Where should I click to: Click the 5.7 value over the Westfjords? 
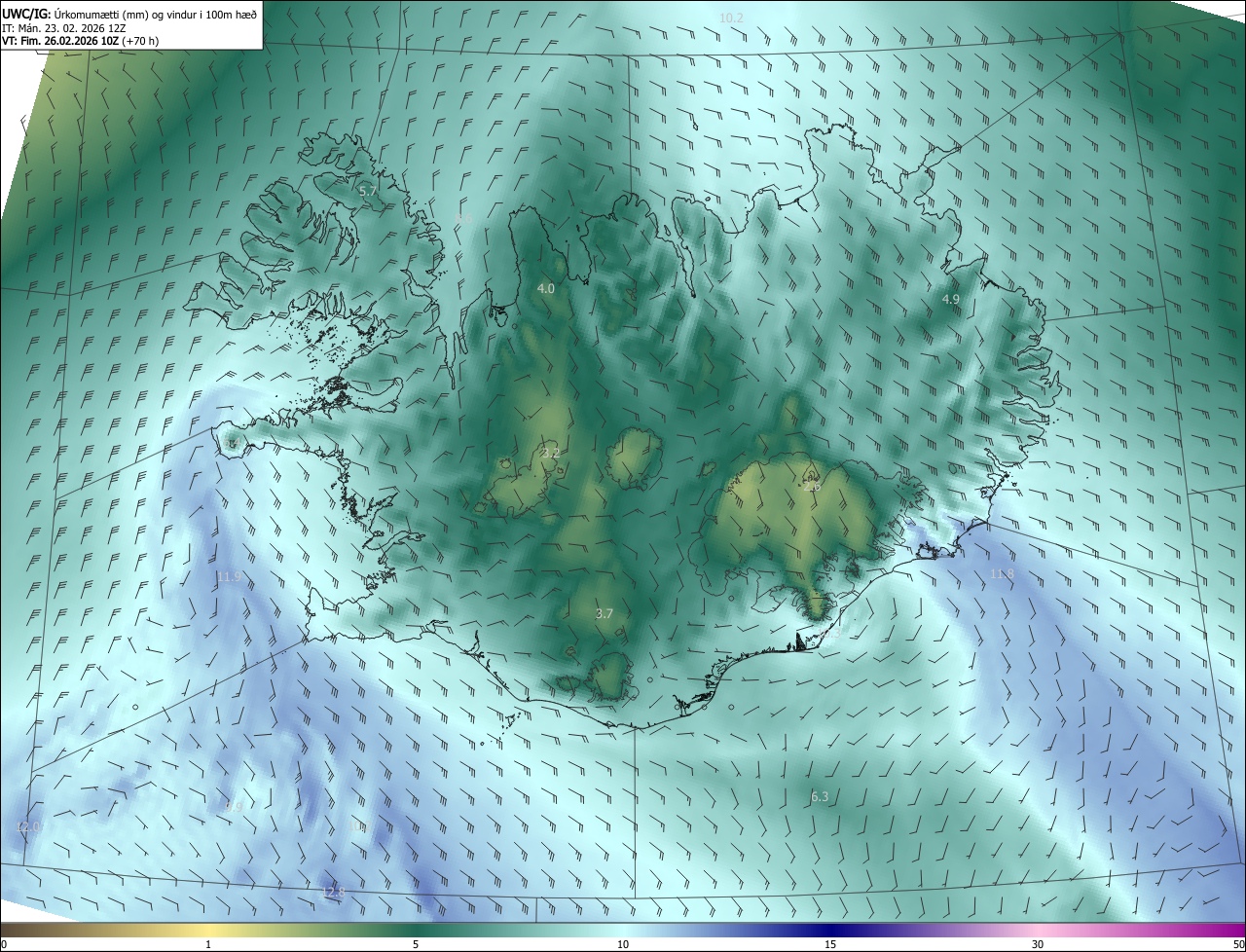click(x=368, y=192)
